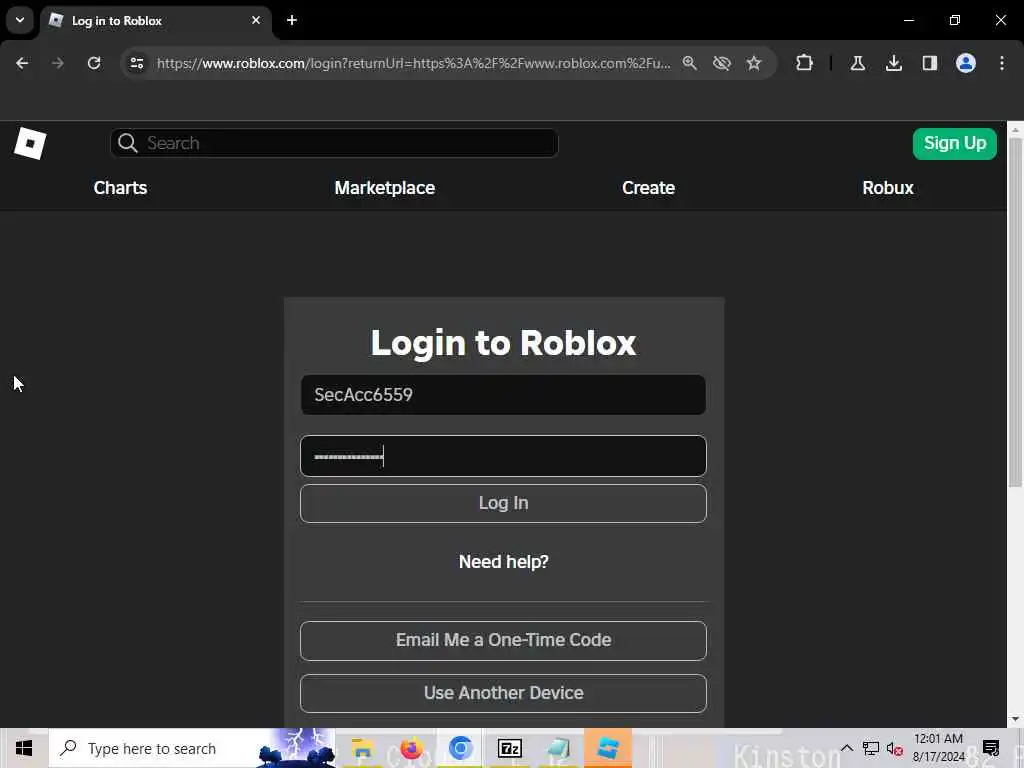Open site information icon in address bar

coord(136,63)
